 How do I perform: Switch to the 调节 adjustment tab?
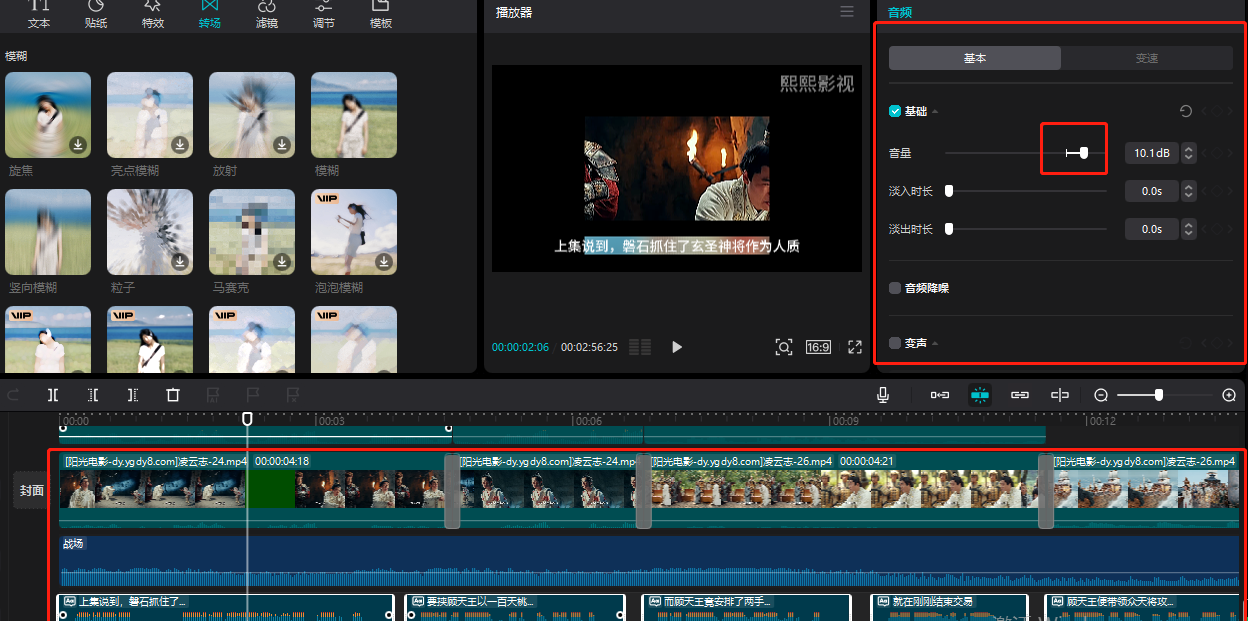pyautogui.click(x=324, y=14)
